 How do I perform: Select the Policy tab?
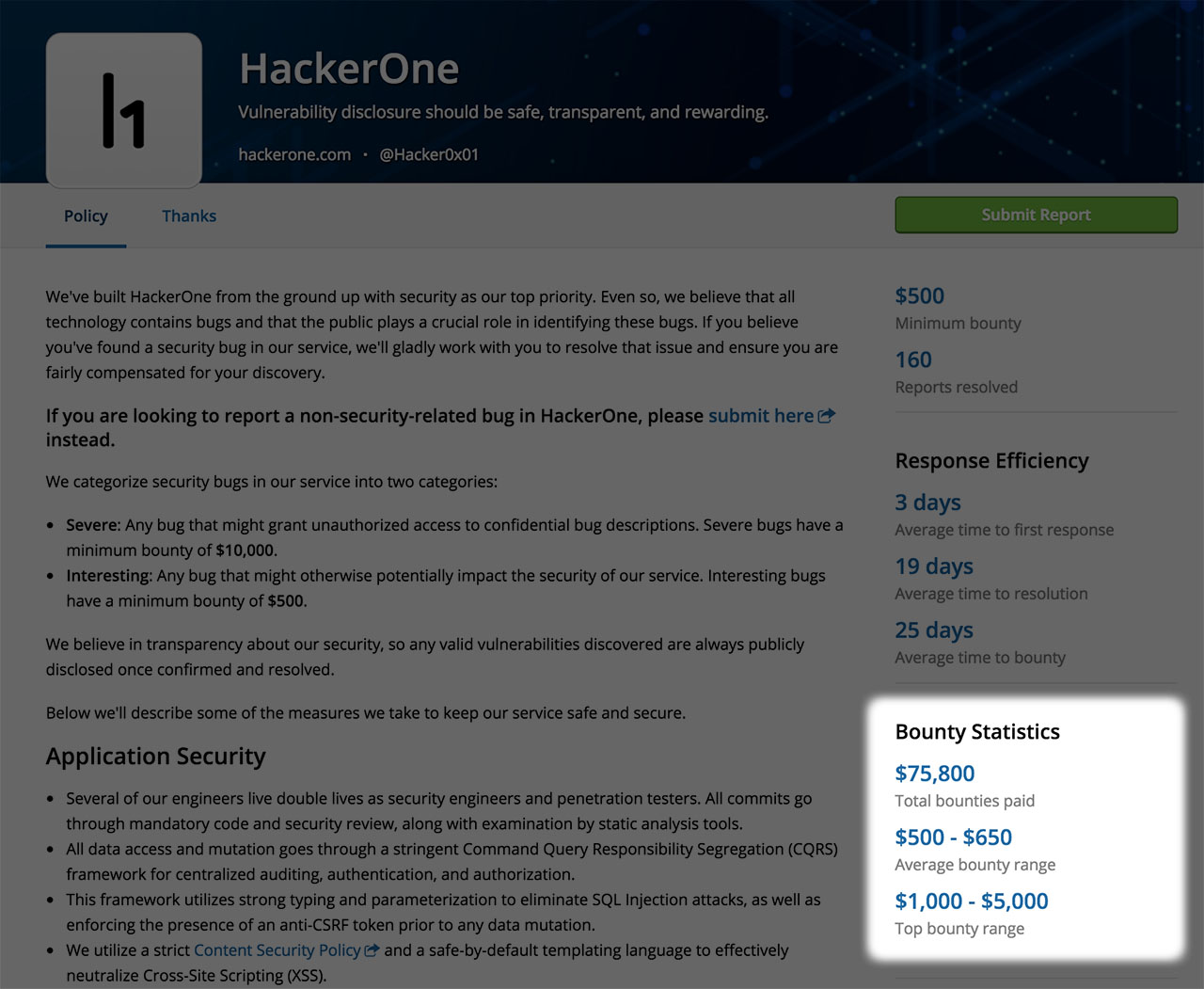[x=85, y=215]
